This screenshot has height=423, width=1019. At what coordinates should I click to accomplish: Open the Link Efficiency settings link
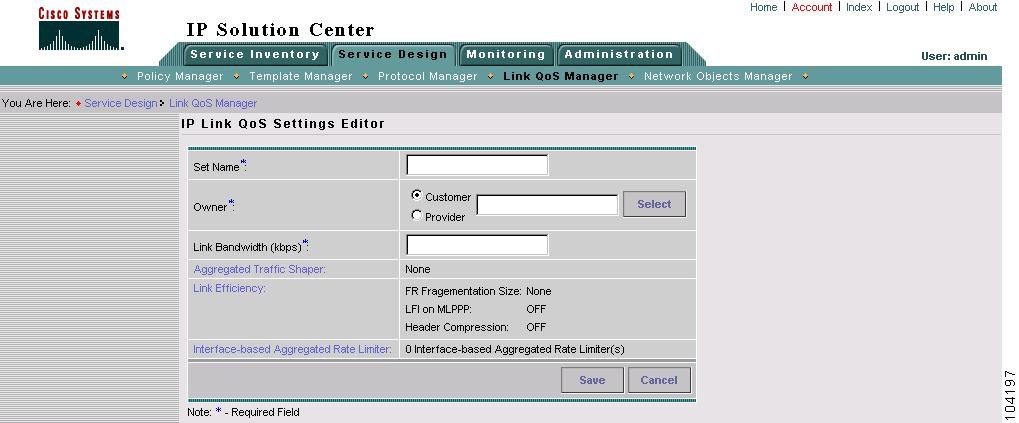[x=229, y=288]
